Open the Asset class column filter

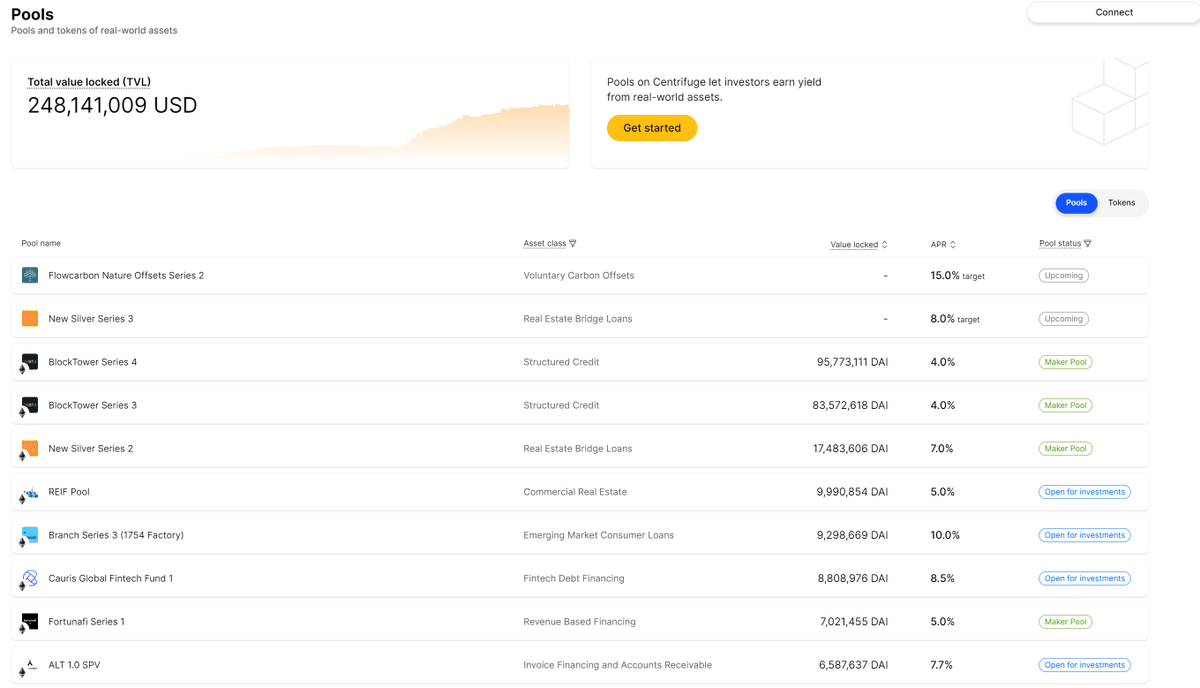pyautogui.click(x=550, y=244)
